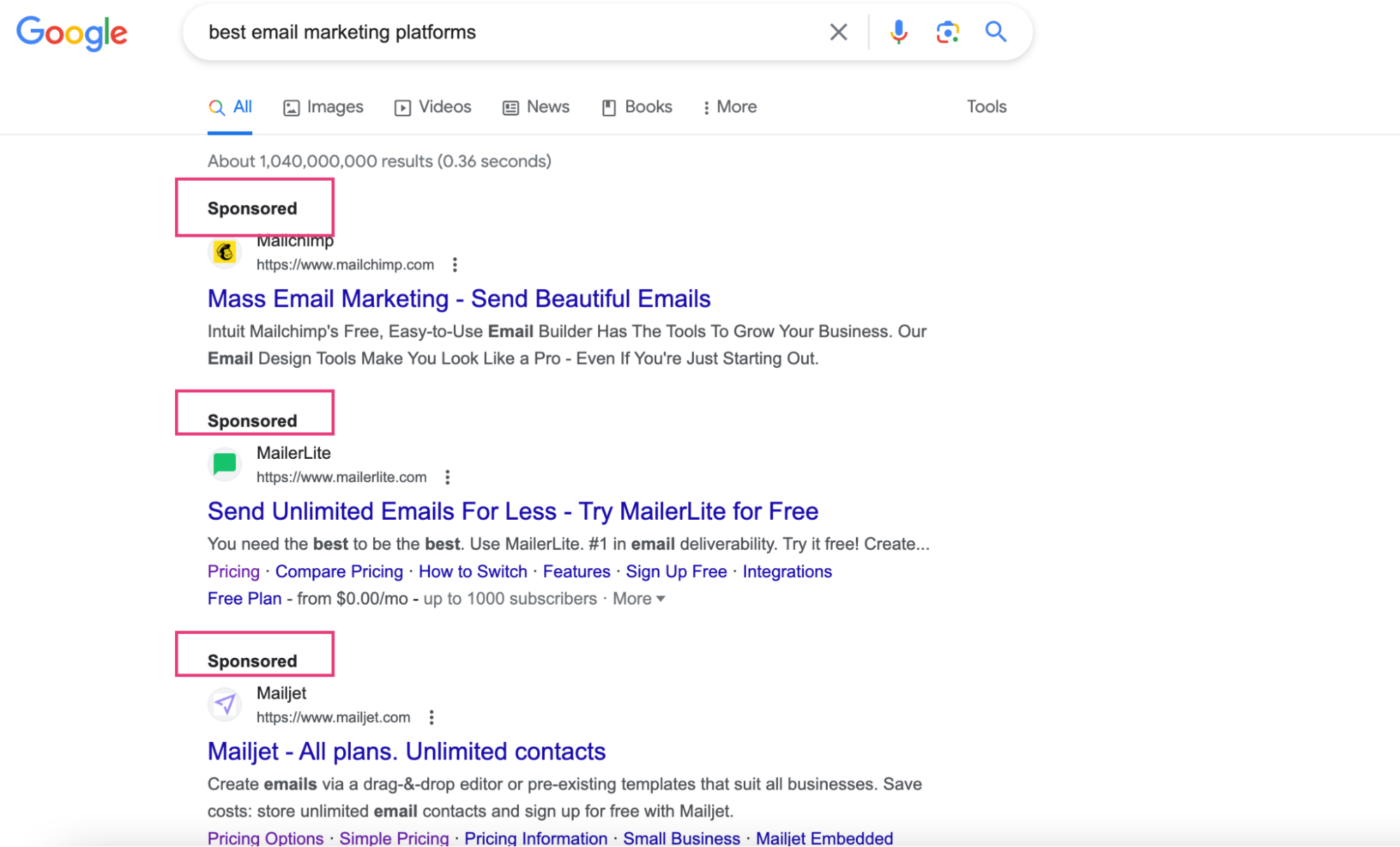
Task: Click the 'About 1,040,000,000 results' stats text
Action: pyautogui.click(x=379, y=161)
